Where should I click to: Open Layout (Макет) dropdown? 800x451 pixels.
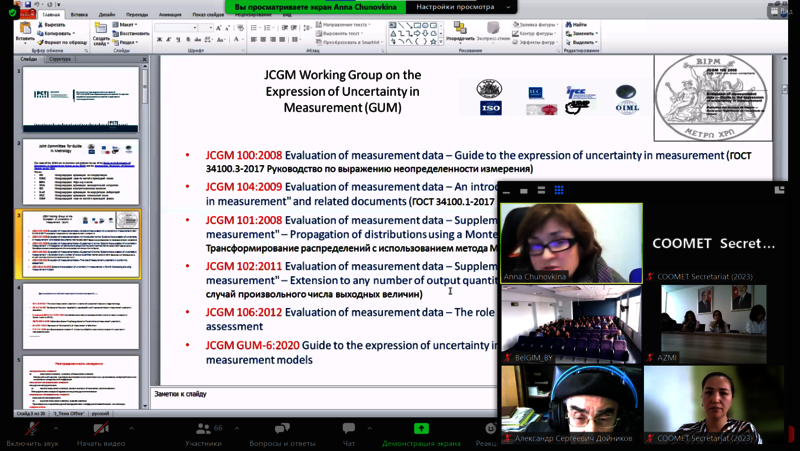pos(126,24)
